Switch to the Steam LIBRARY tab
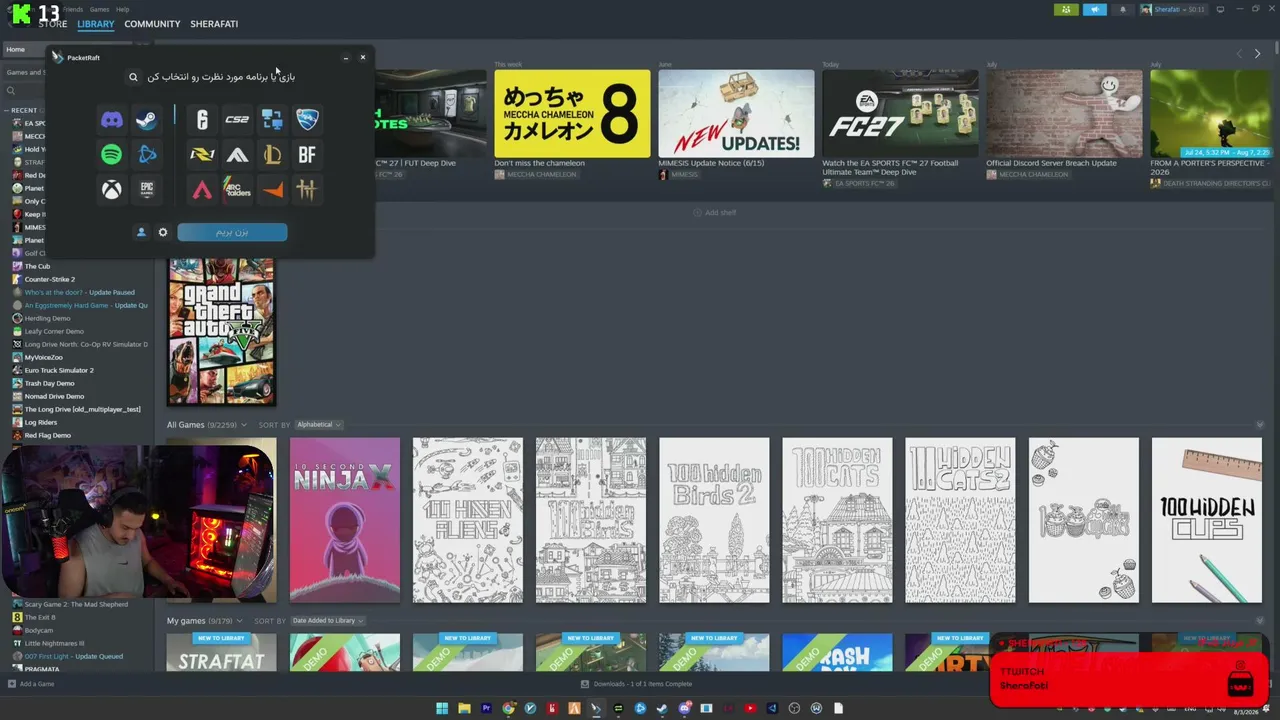Viewport: 1280px width, 720px height. pos(96,24)
